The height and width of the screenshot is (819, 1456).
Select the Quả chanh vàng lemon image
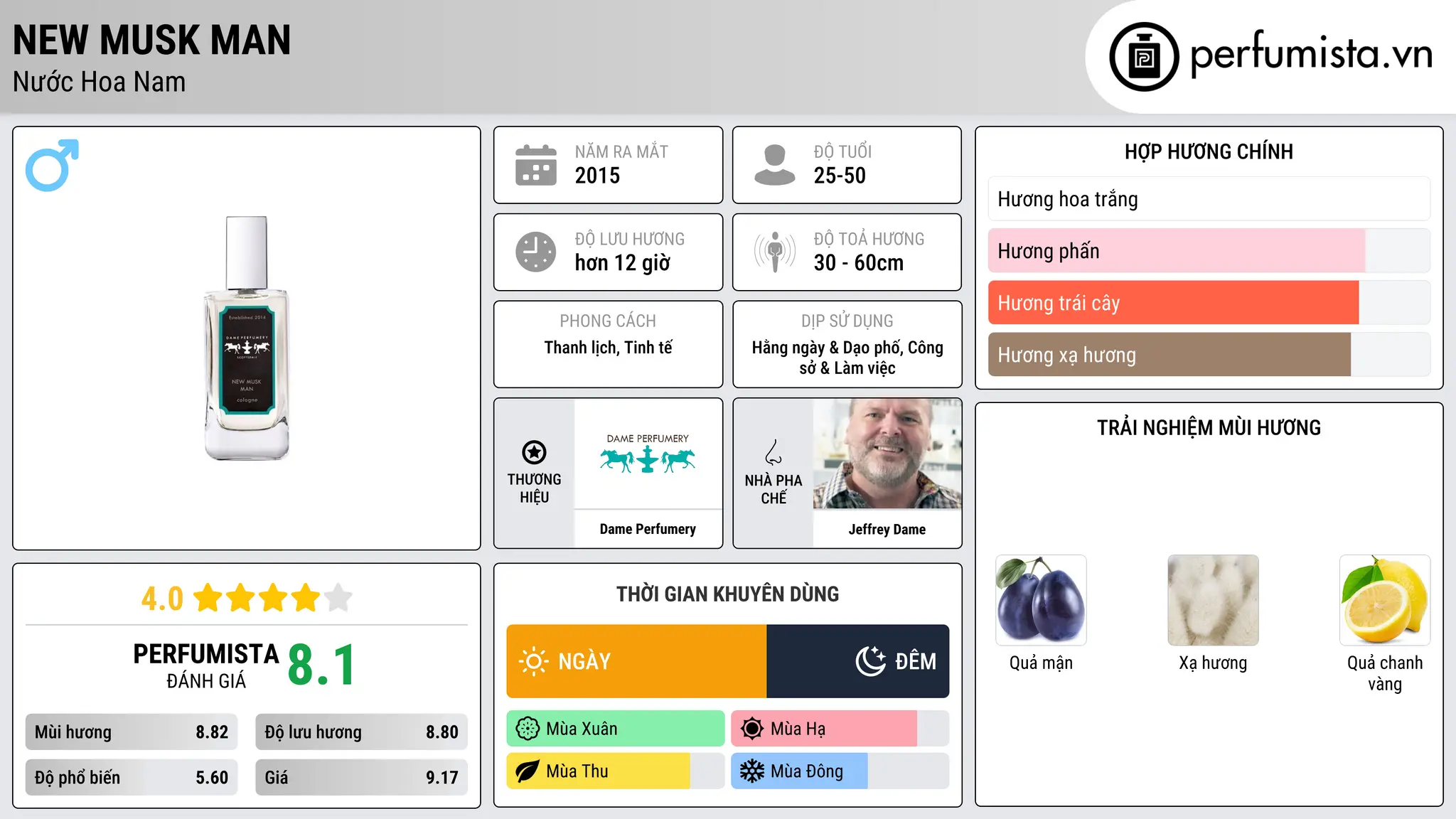[1385, 600]
